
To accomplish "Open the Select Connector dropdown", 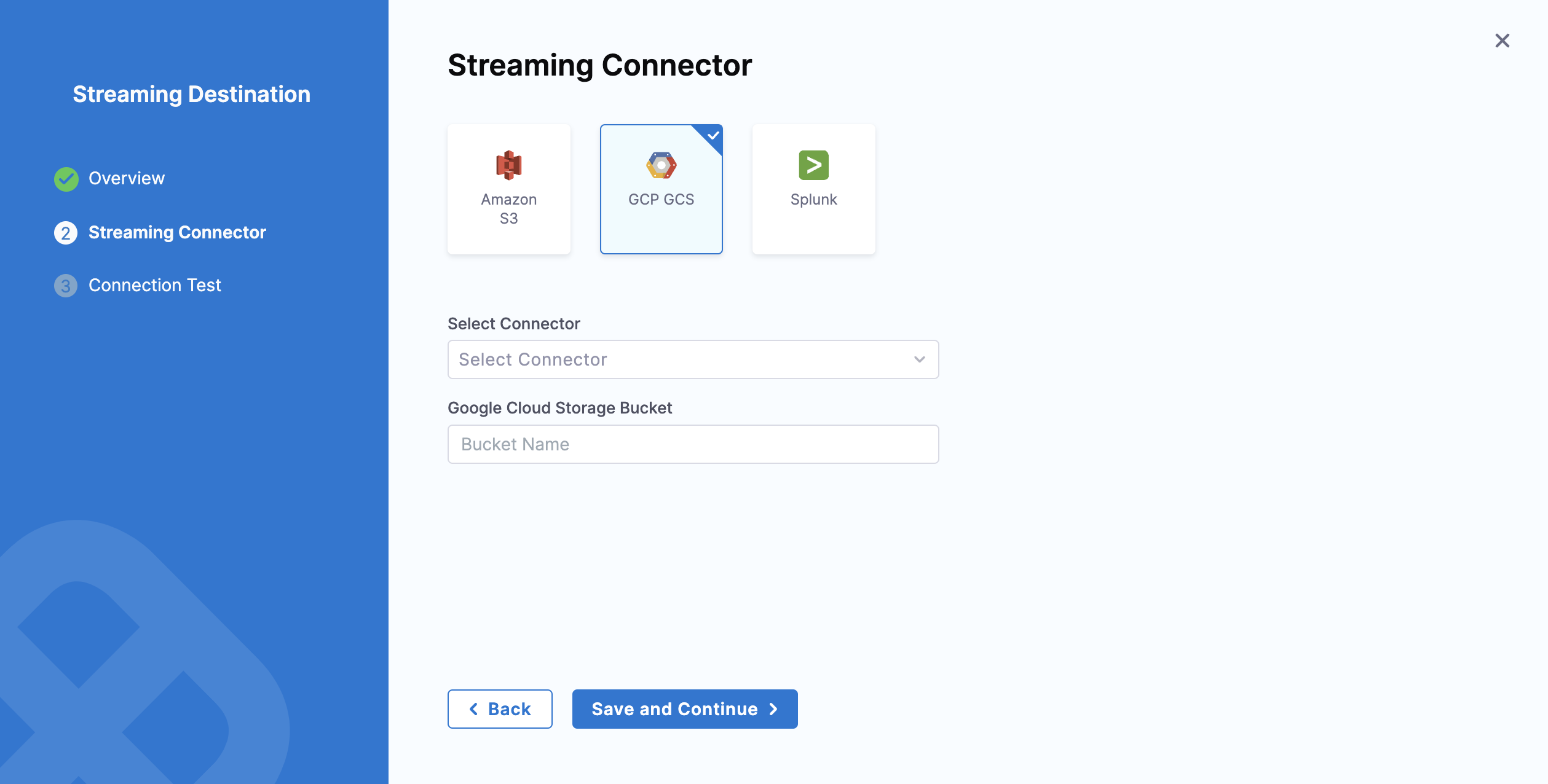I will (682, 359).
